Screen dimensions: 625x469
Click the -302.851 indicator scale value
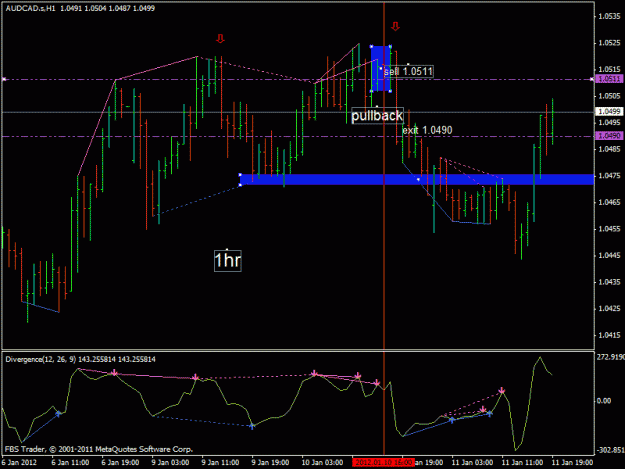tap(610, 450)
